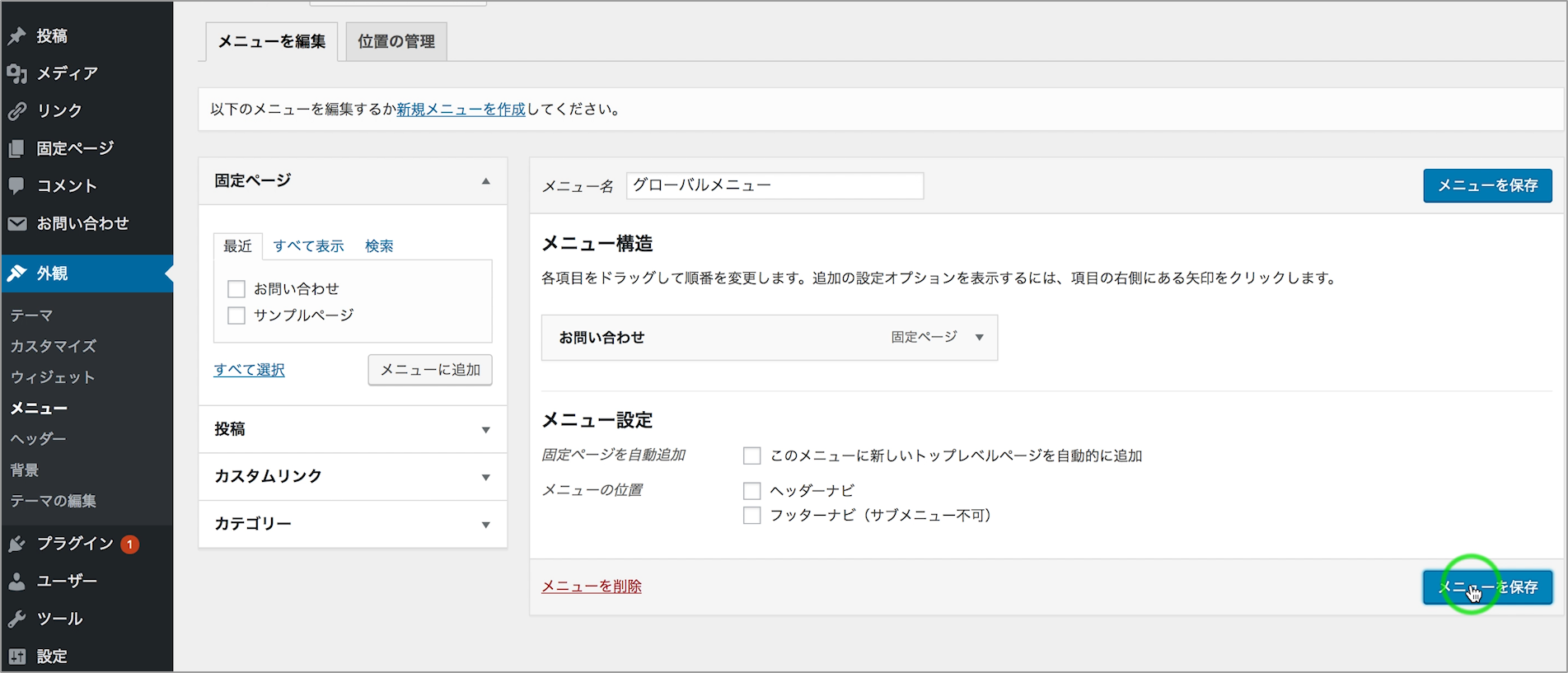Click the envelope icon beside お問い合わせ
This screenshot has width=1568, height=673.
click(17, 224)
